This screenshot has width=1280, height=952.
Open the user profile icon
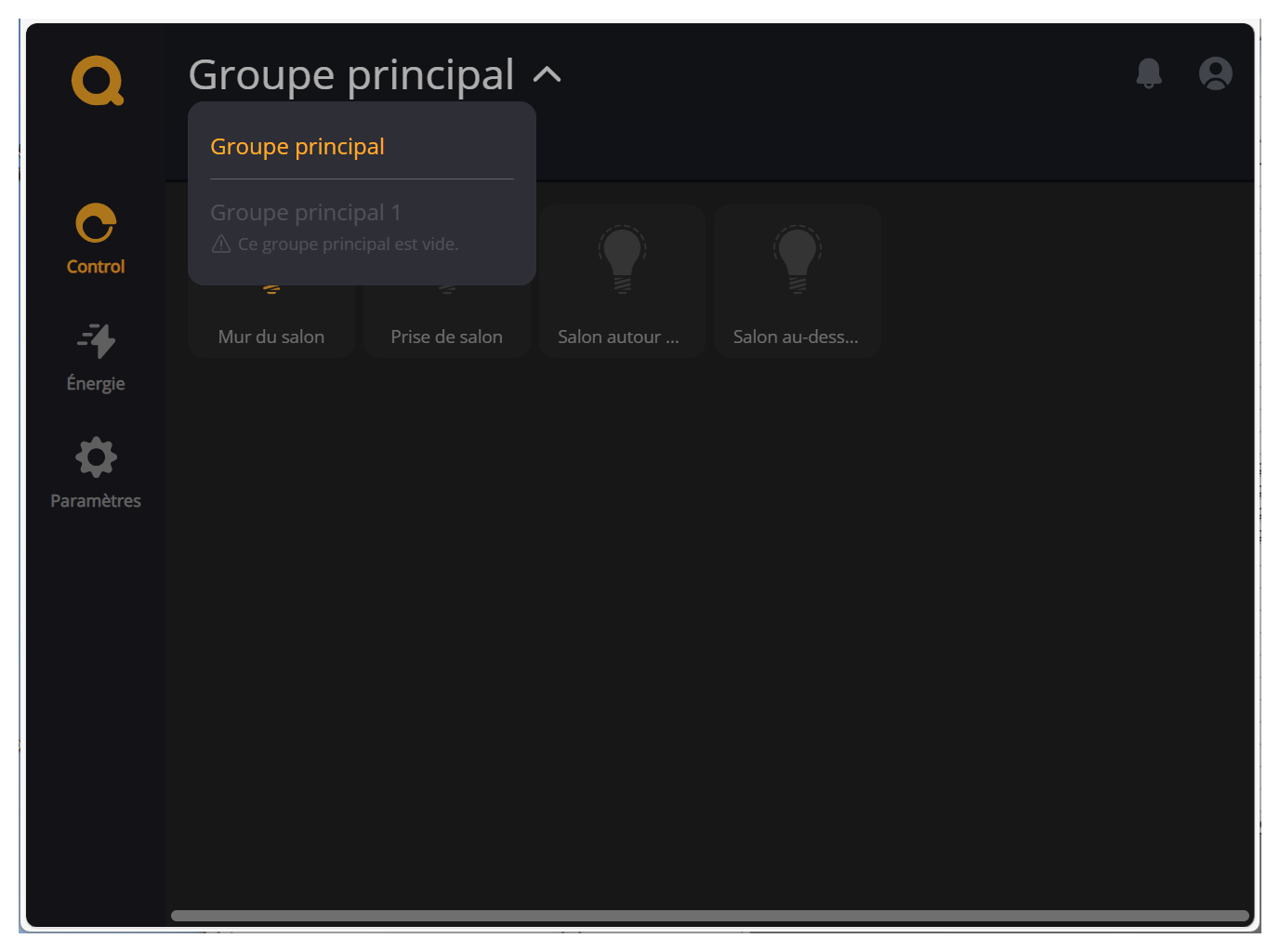tap(1215, 73)
